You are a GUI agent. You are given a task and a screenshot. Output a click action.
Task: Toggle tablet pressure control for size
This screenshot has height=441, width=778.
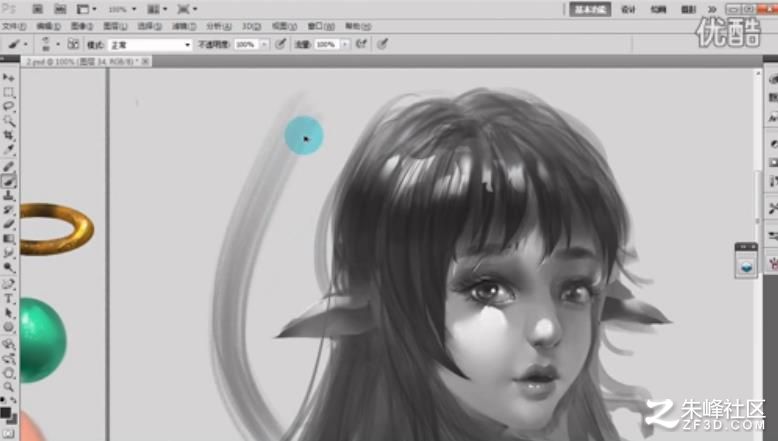pos(382,44)
